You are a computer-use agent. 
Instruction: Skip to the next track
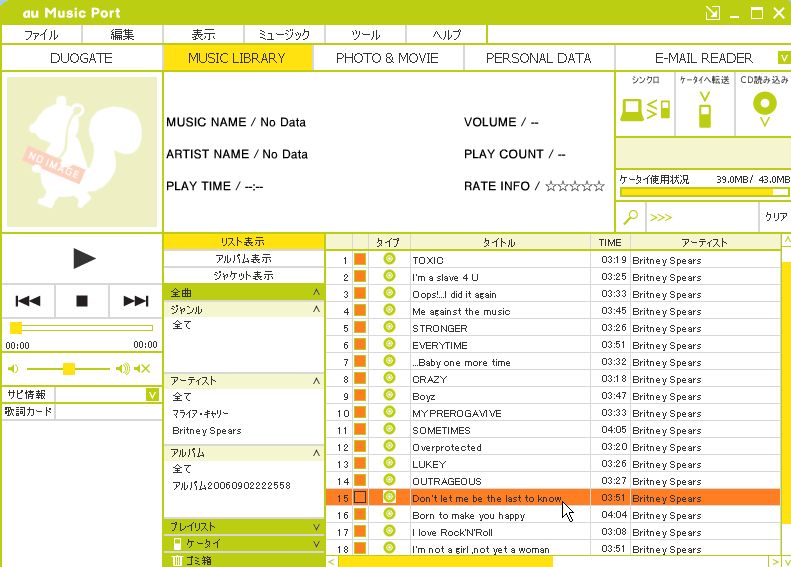point(135,301)
